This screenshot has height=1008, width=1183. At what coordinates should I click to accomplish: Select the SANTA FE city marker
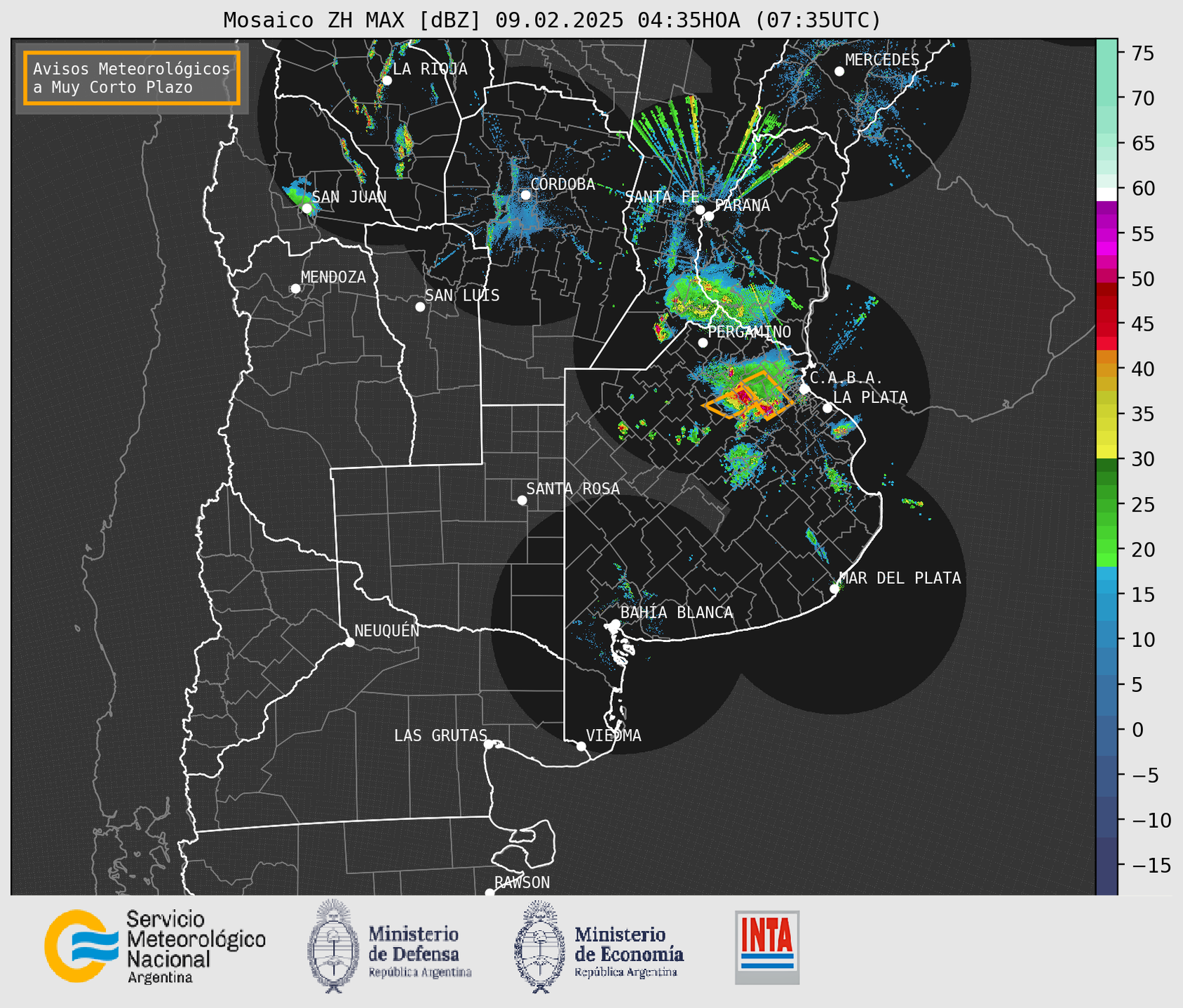700,210
